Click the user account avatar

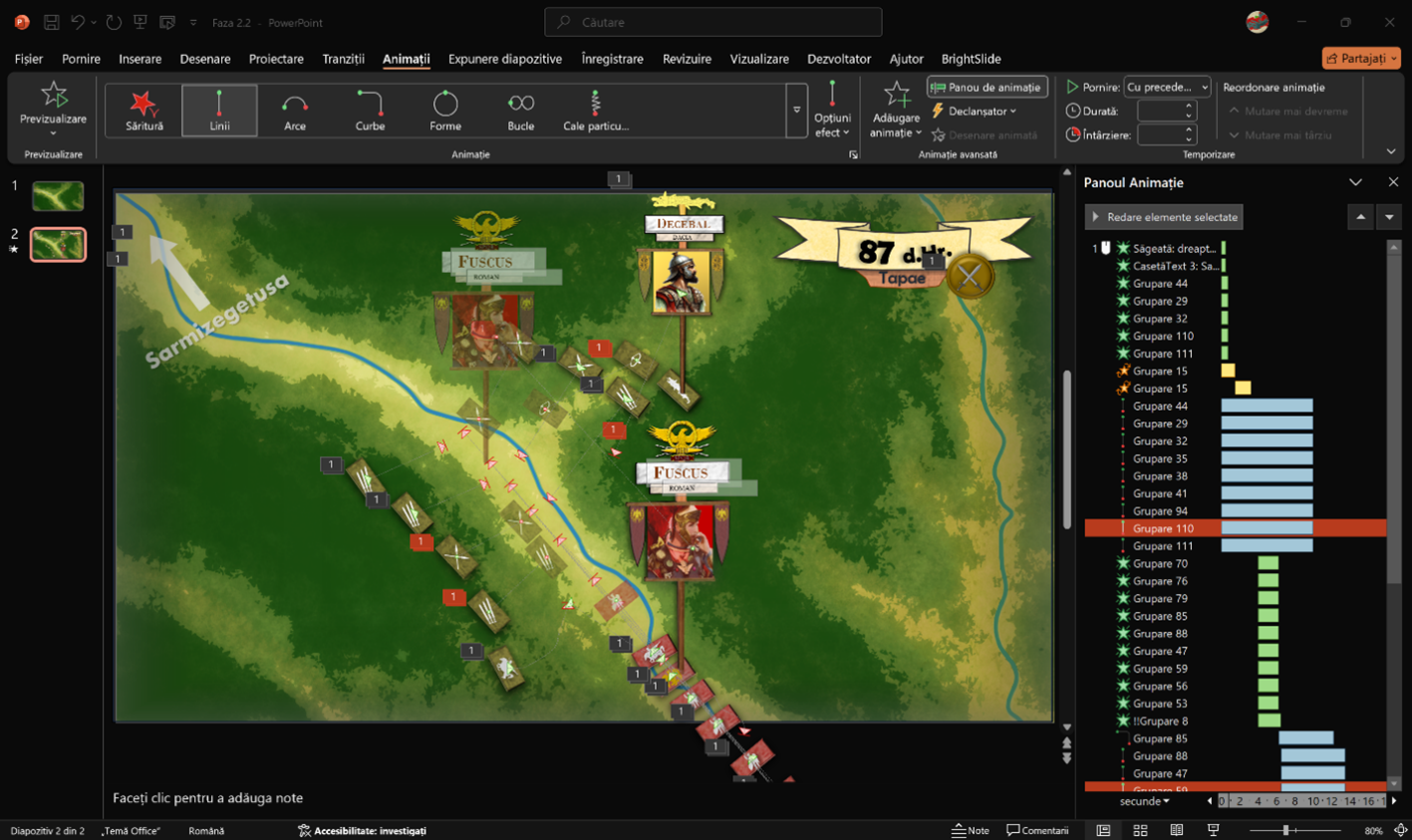click(1258, 22)
